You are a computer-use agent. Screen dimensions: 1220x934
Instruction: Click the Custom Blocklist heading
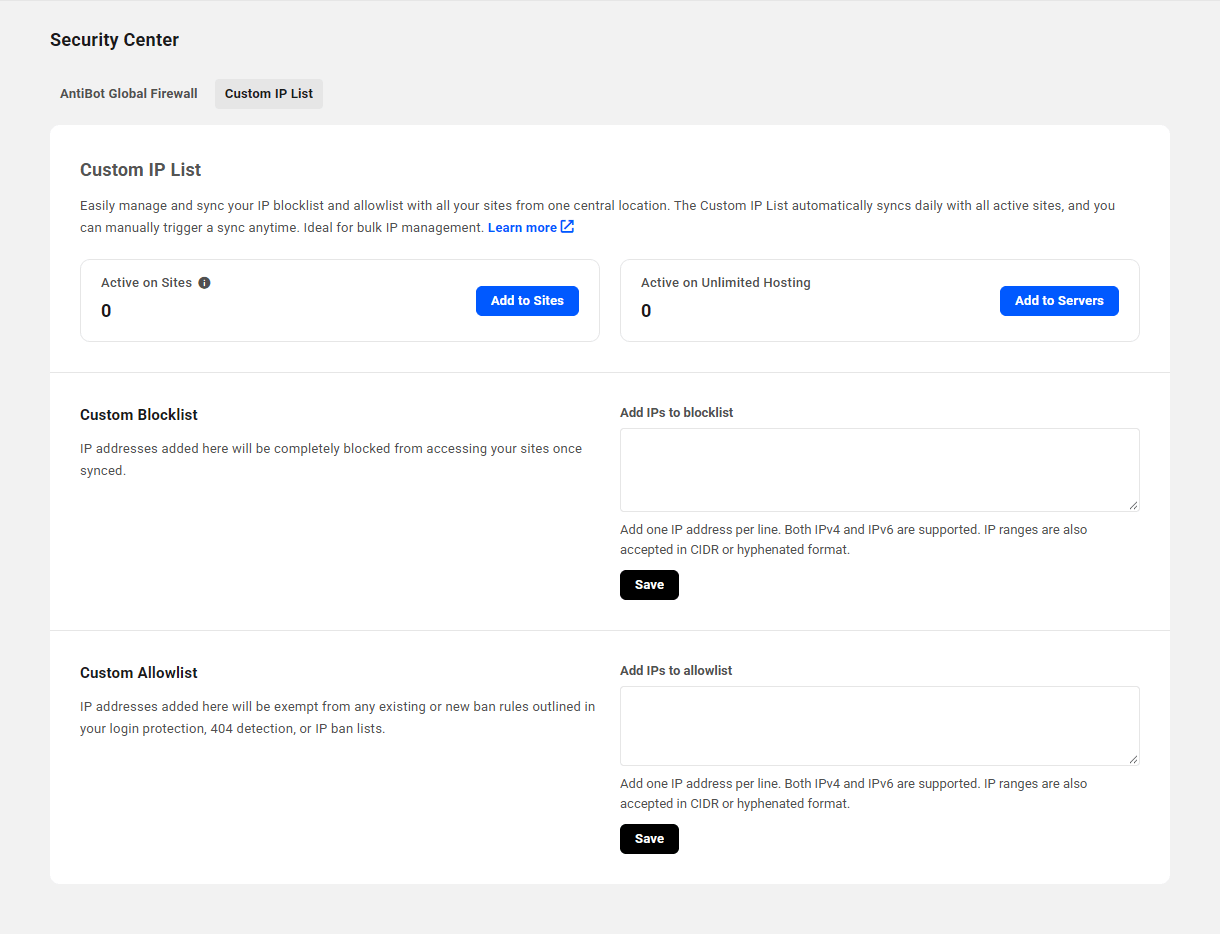(x=139, y=415)
